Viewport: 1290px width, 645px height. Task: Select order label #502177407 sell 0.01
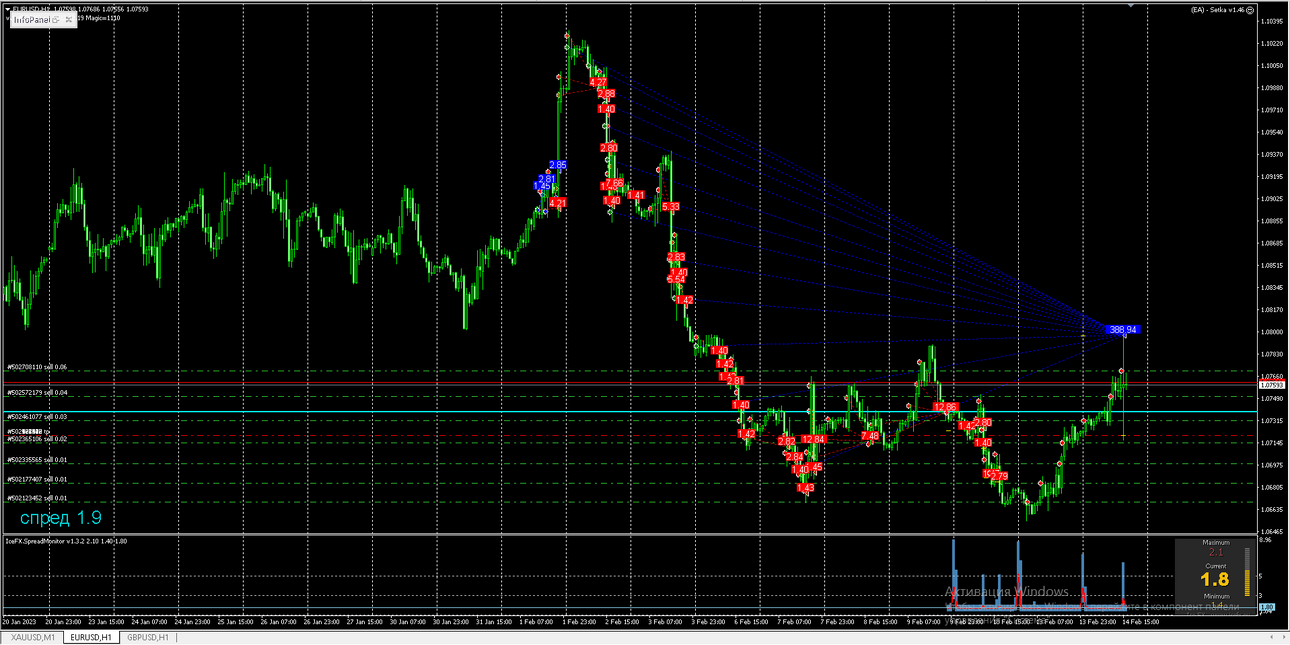point(37,479)
